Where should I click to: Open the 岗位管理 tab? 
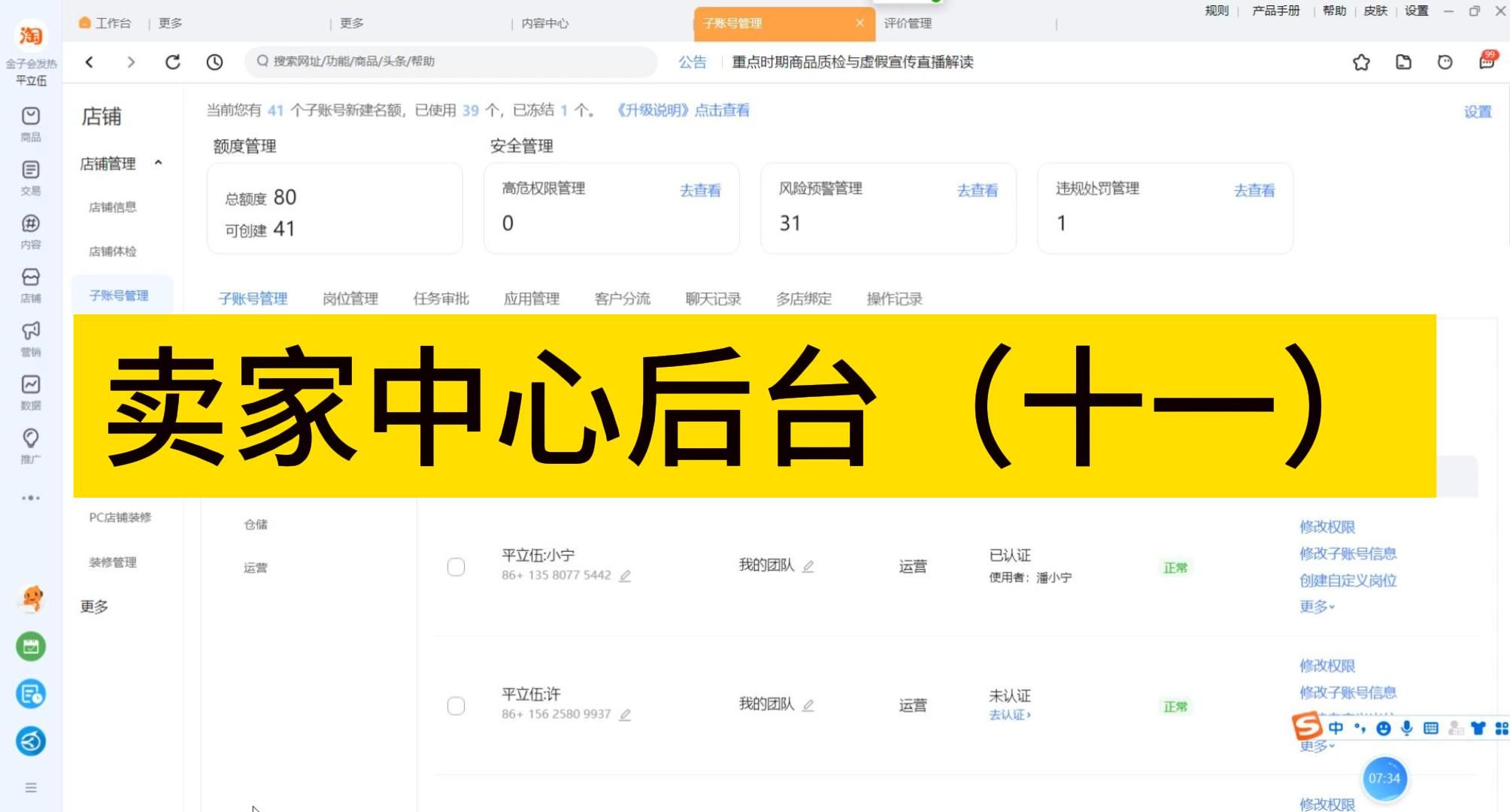350,299
